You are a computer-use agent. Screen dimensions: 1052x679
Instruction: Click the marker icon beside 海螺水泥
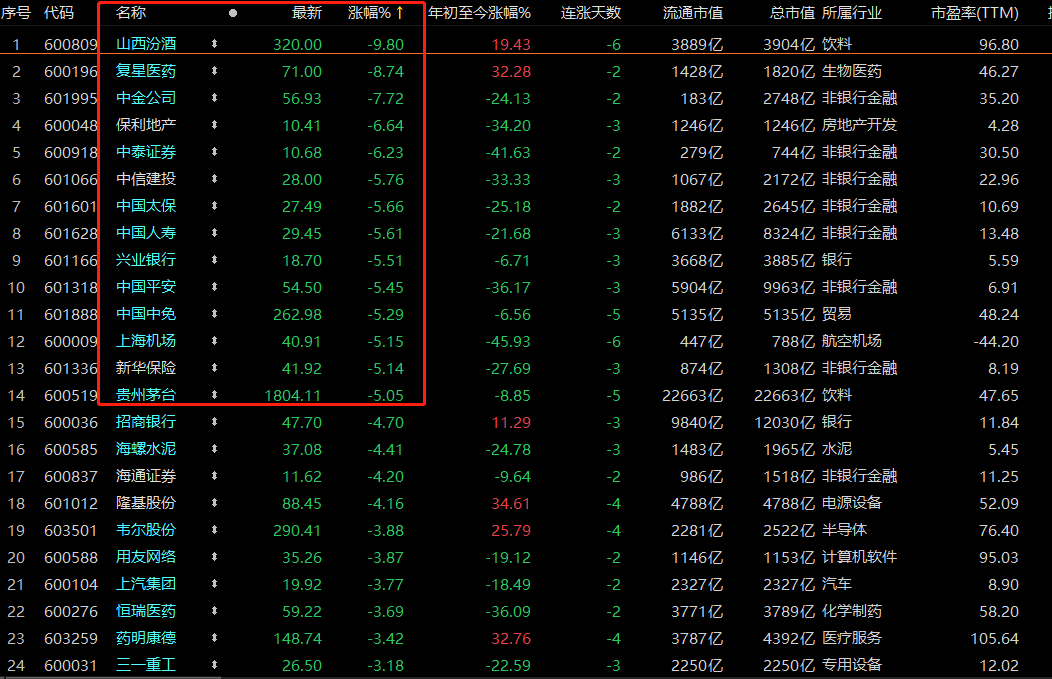215,449
